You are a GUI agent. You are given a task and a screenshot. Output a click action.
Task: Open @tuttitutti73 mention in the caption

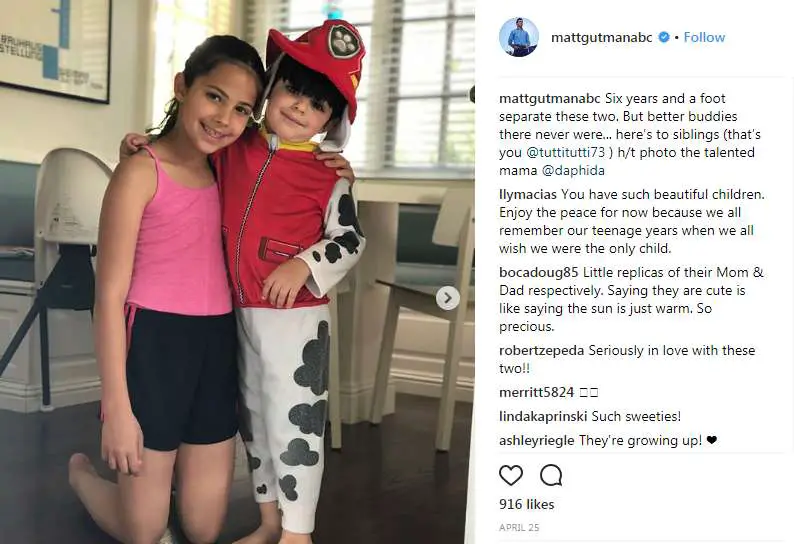coord(566,152)
